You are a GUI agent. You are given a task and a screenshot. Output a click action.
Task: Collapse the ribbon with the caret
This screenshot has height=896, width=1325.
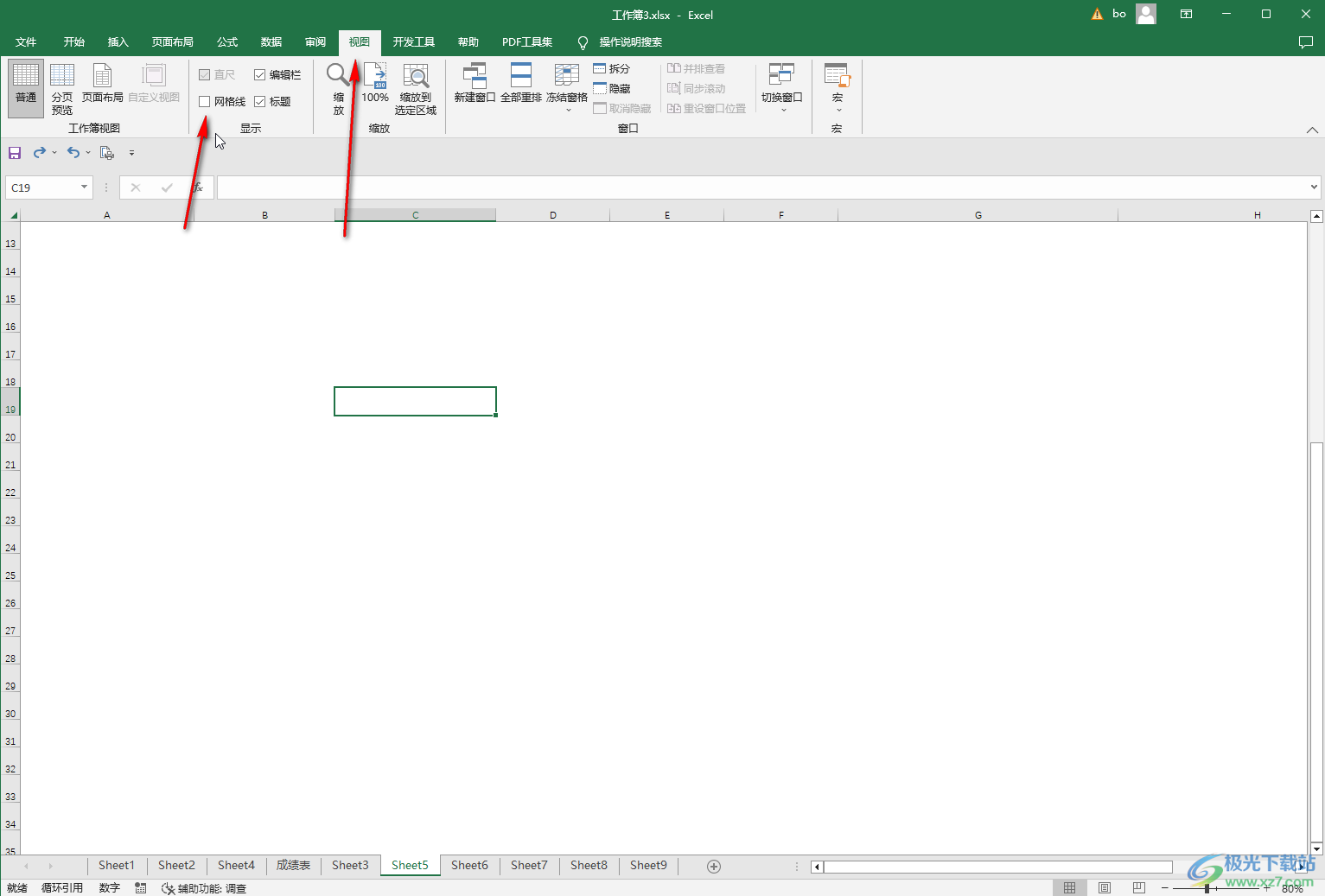1312,130
